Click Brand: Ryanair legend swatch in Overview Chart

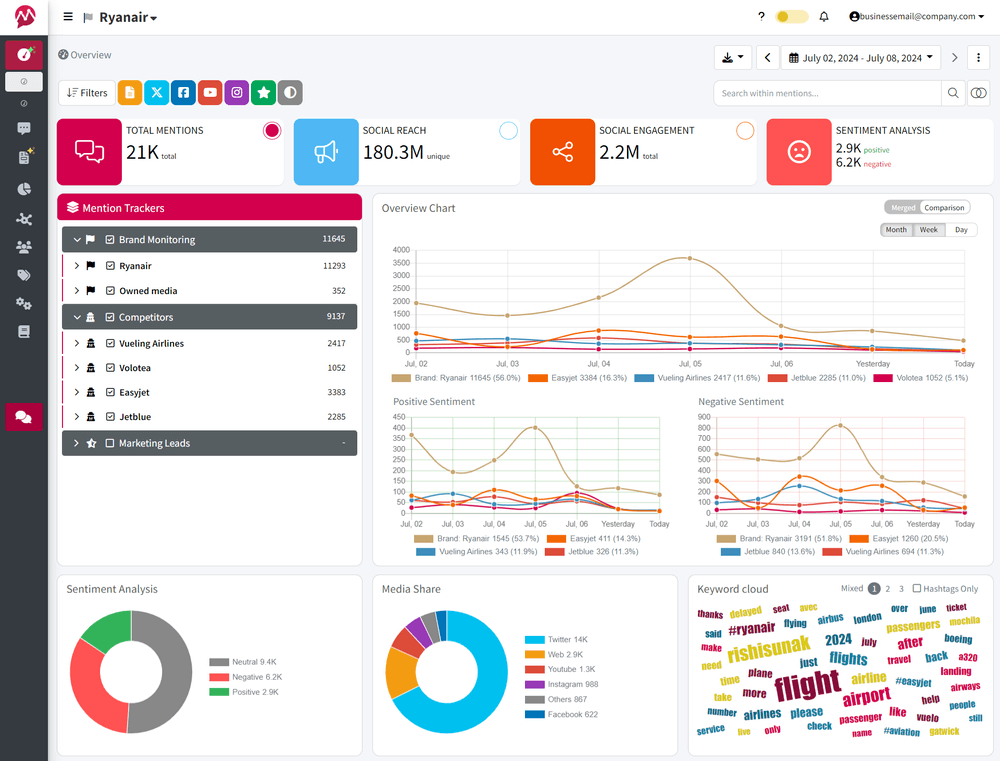[x=401, y=378]
